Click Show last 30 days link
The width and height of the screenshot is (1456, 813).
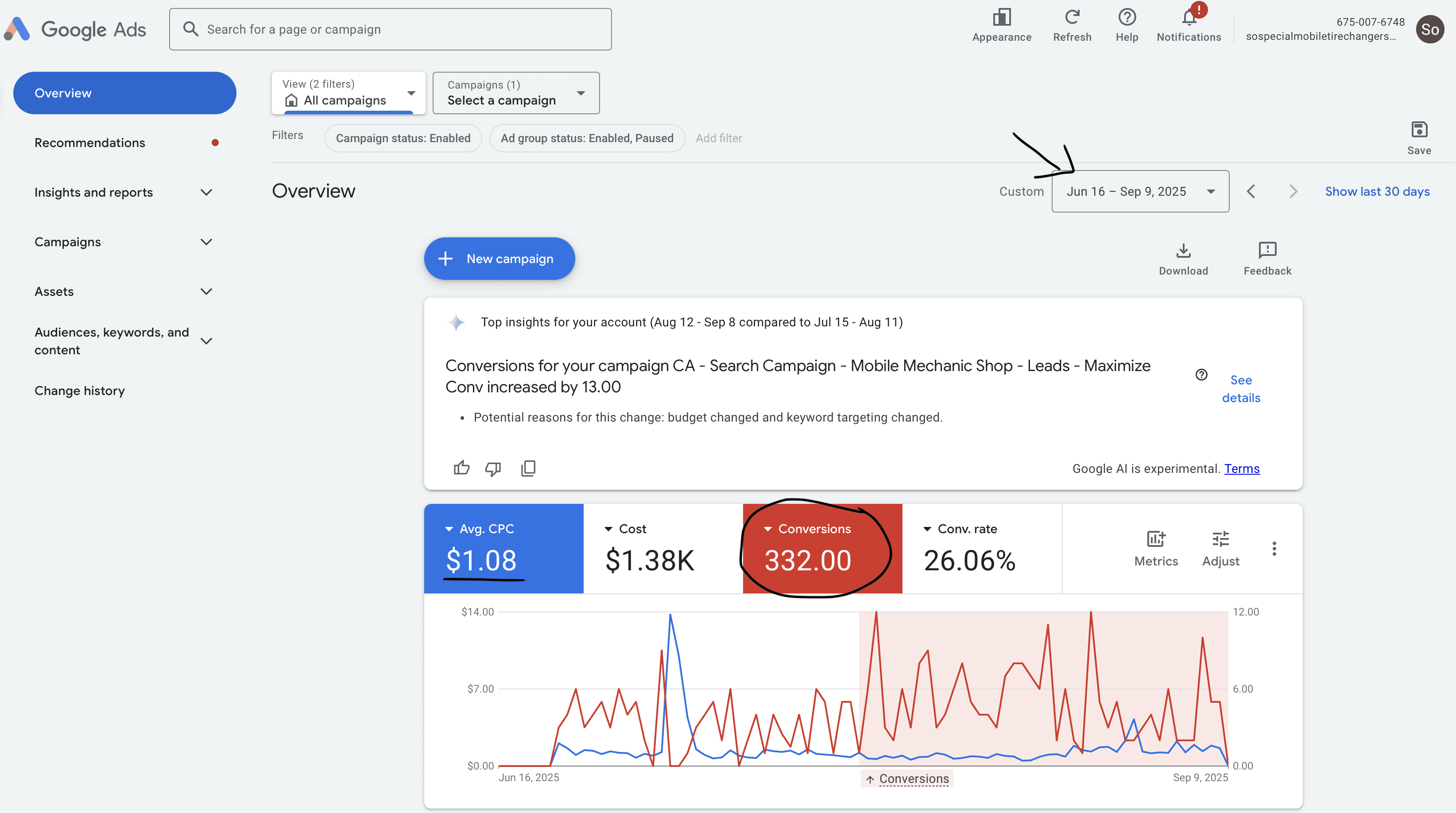click(1377, 192)
